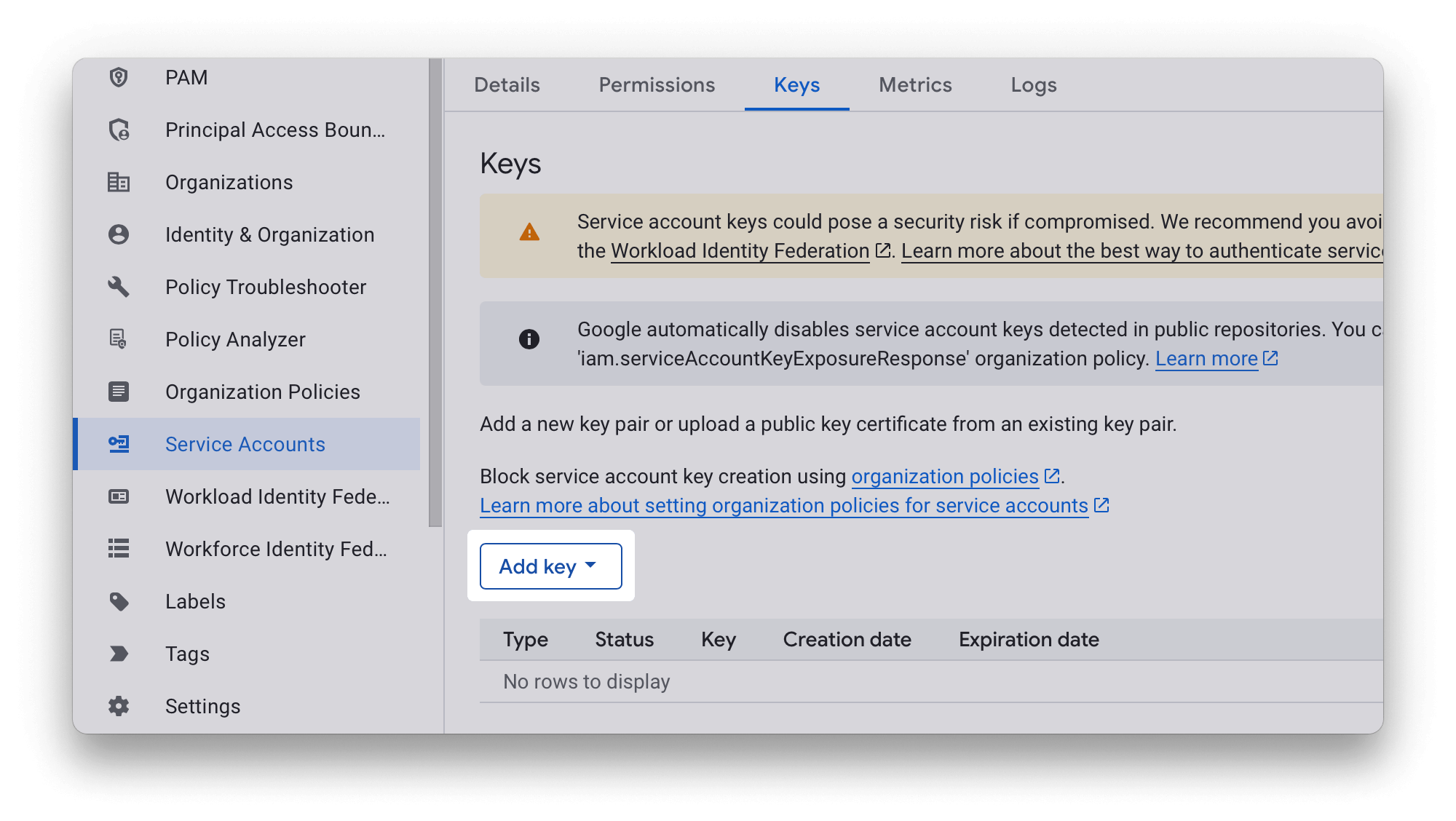Click the Policy Analyzer document icon
Image resolution: width=1456 pixels, height=821 pixels.
(119, 339)
